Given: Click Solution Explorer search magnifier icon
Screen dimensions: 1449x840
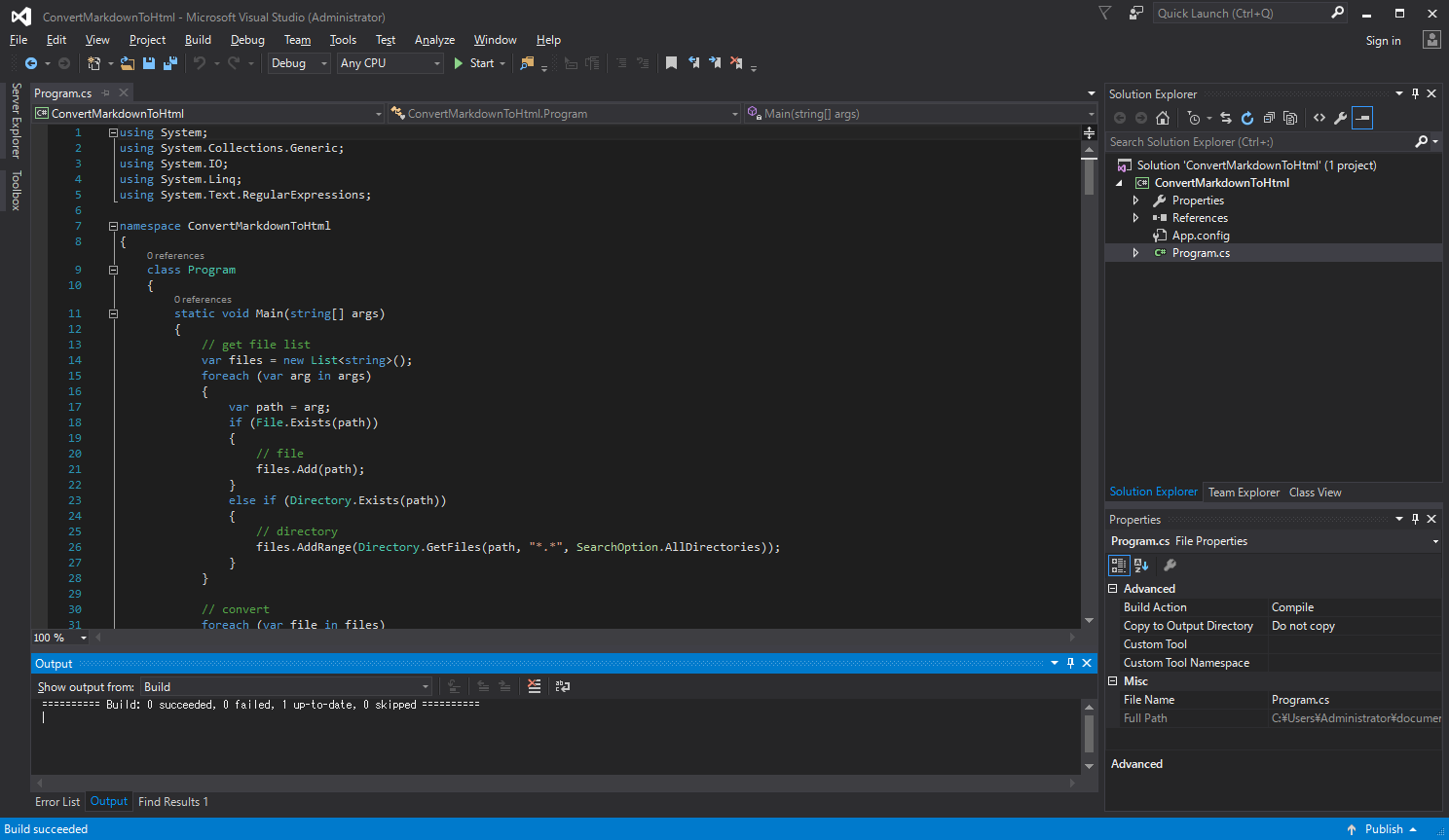Looking at the screenshot, I should point(1422,142).
